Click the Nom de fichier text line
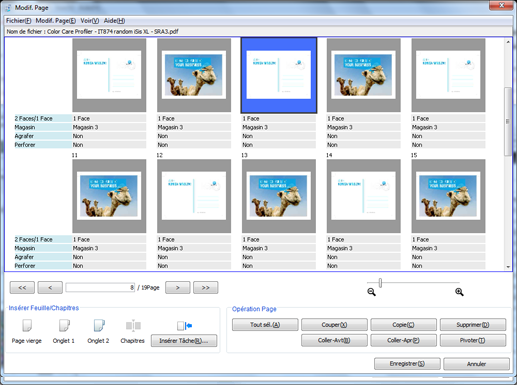 (x=92, y=32)
